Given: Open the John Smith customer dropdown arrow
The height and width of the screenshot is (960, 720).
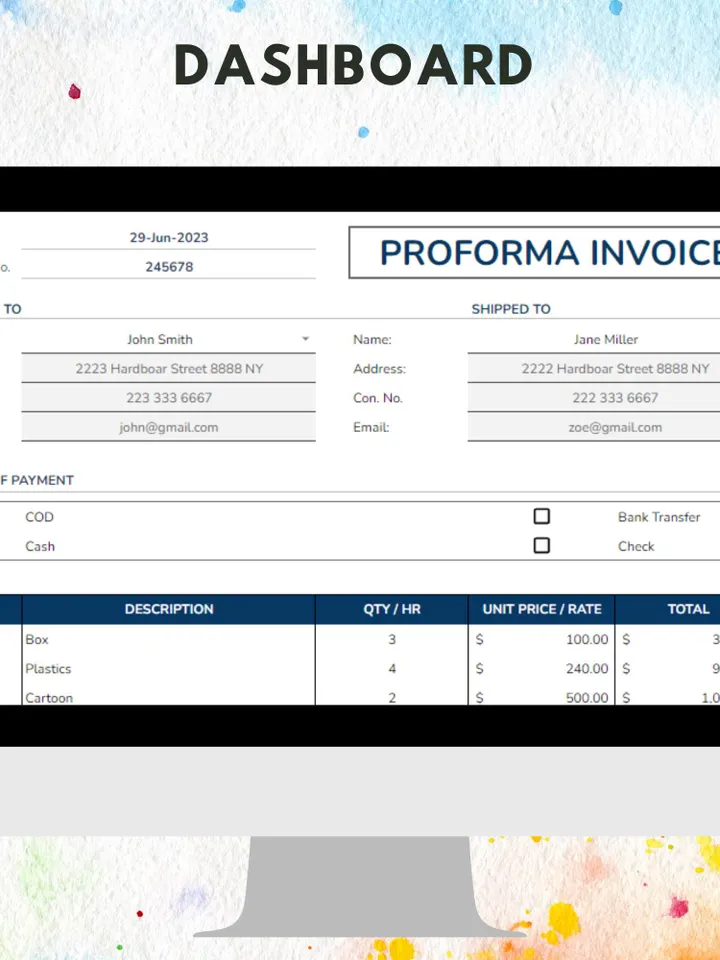Looking at the screenshot, I should 305,340.
